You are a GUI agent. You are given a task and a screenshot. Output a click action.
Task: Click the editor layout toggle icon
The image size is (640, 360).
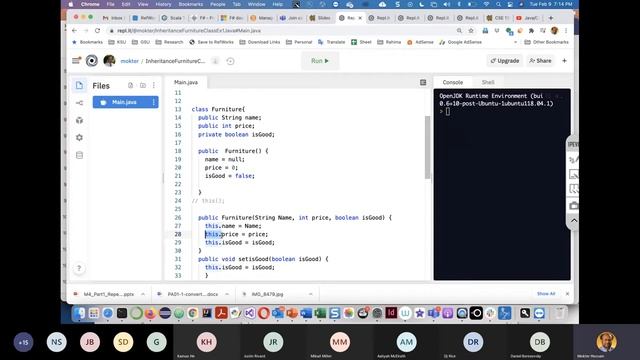point(423,82)
